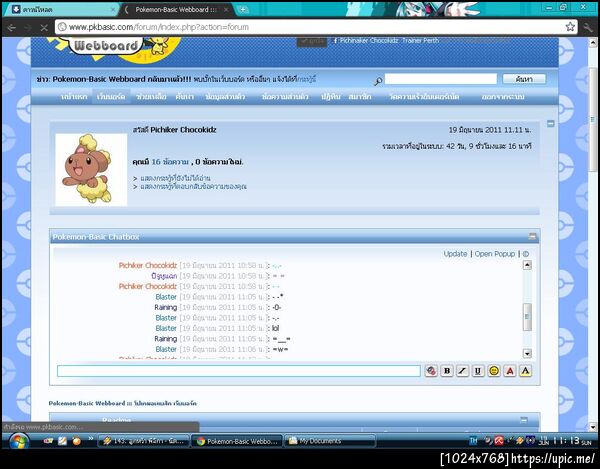Open the highlighted Webboard menu item

(x=111, y=97)
